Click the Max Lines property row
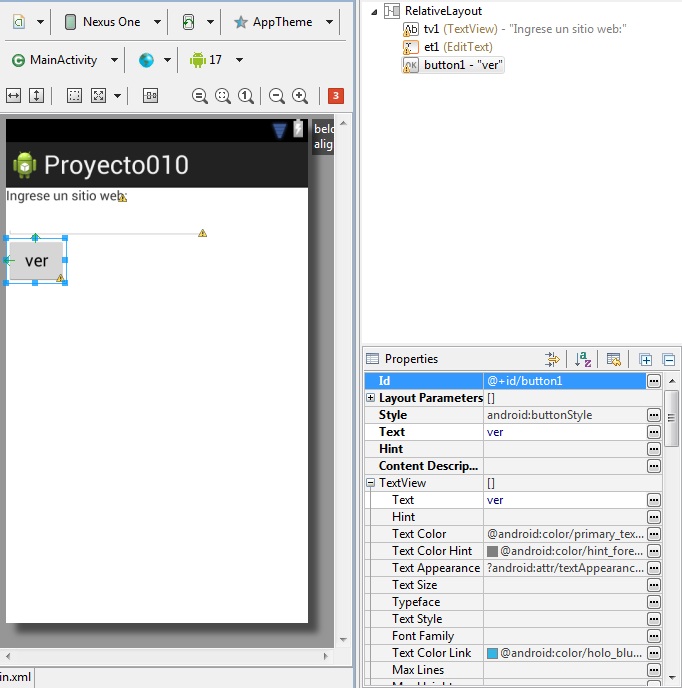 coord(513,670)
